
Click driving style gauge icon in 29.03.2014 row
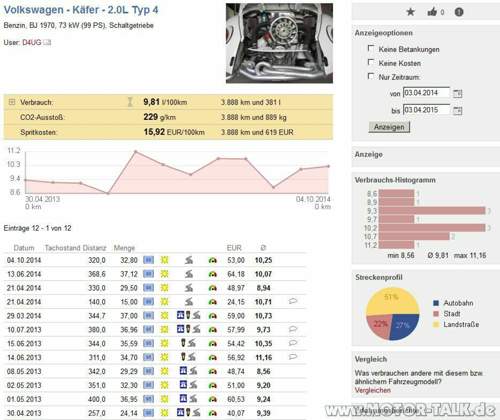(x=212, y=316)
